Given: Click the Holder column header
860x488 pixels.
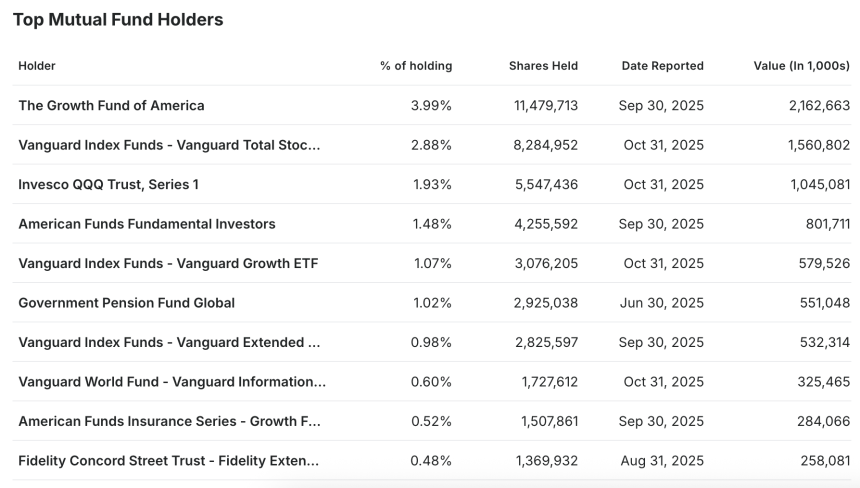Looking at the screenshot, I should [x=37, y=66].
